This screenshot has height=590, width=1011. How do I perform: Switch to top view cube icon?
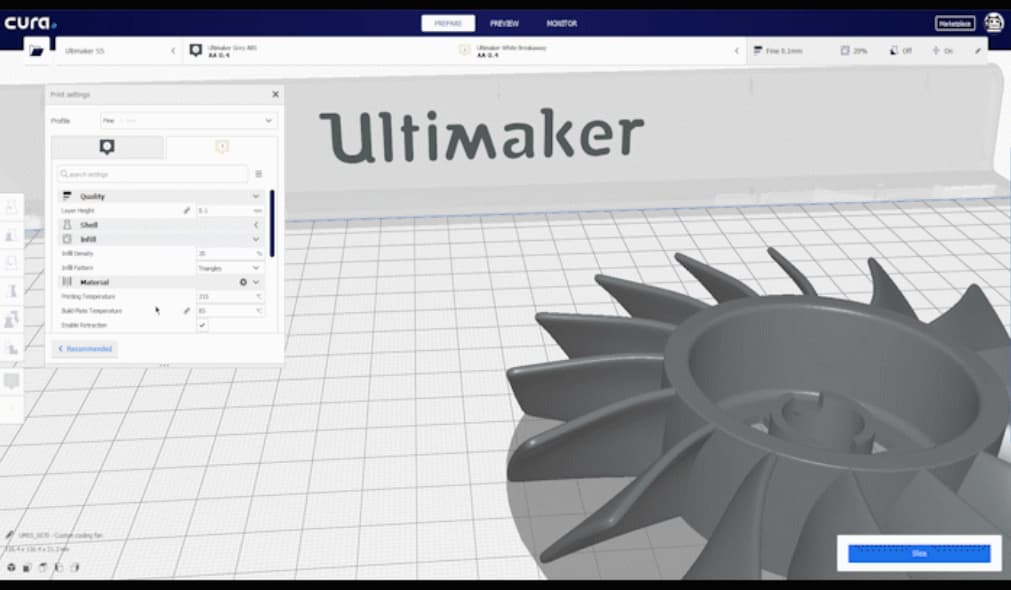pyautogui.click(x=43, y=567)
